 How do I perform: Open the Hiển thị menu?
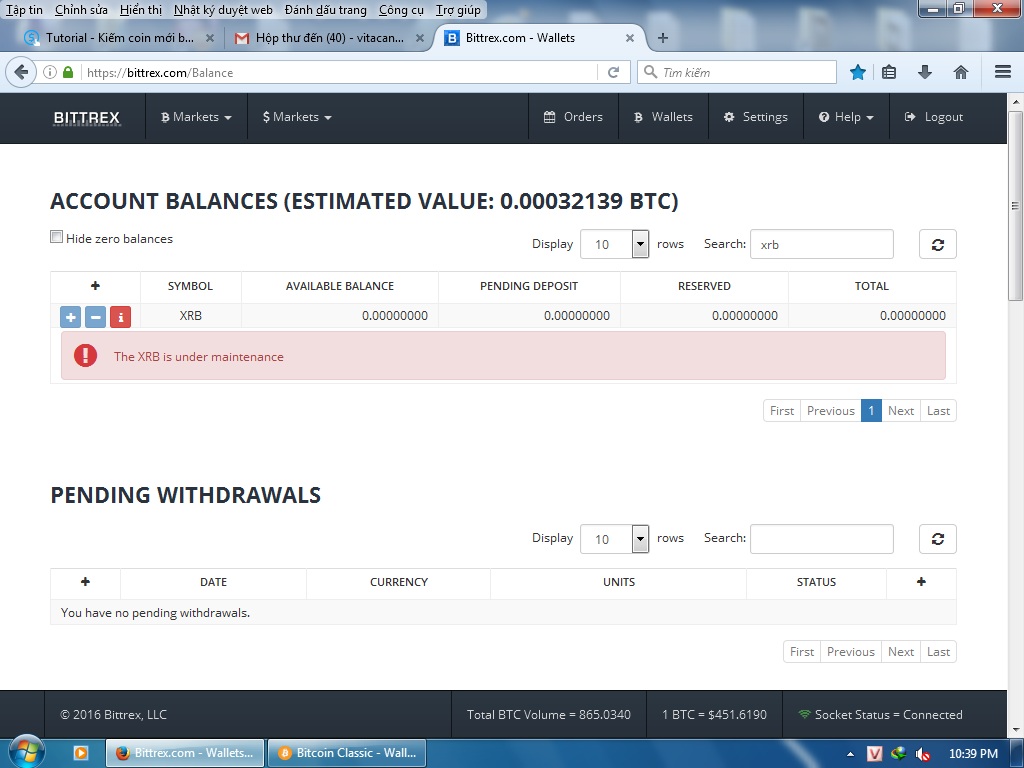point(141,10)
